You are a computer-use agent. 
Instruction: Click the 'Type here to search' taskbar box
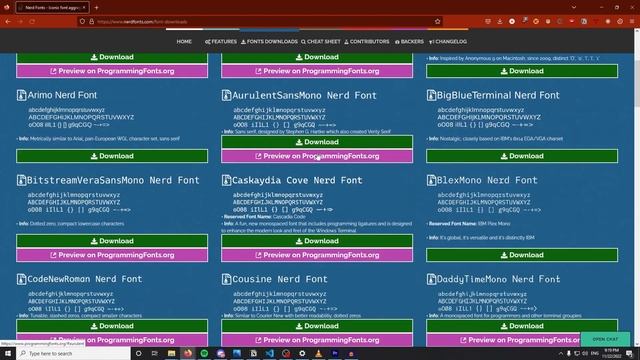click(x=73, y=353)
